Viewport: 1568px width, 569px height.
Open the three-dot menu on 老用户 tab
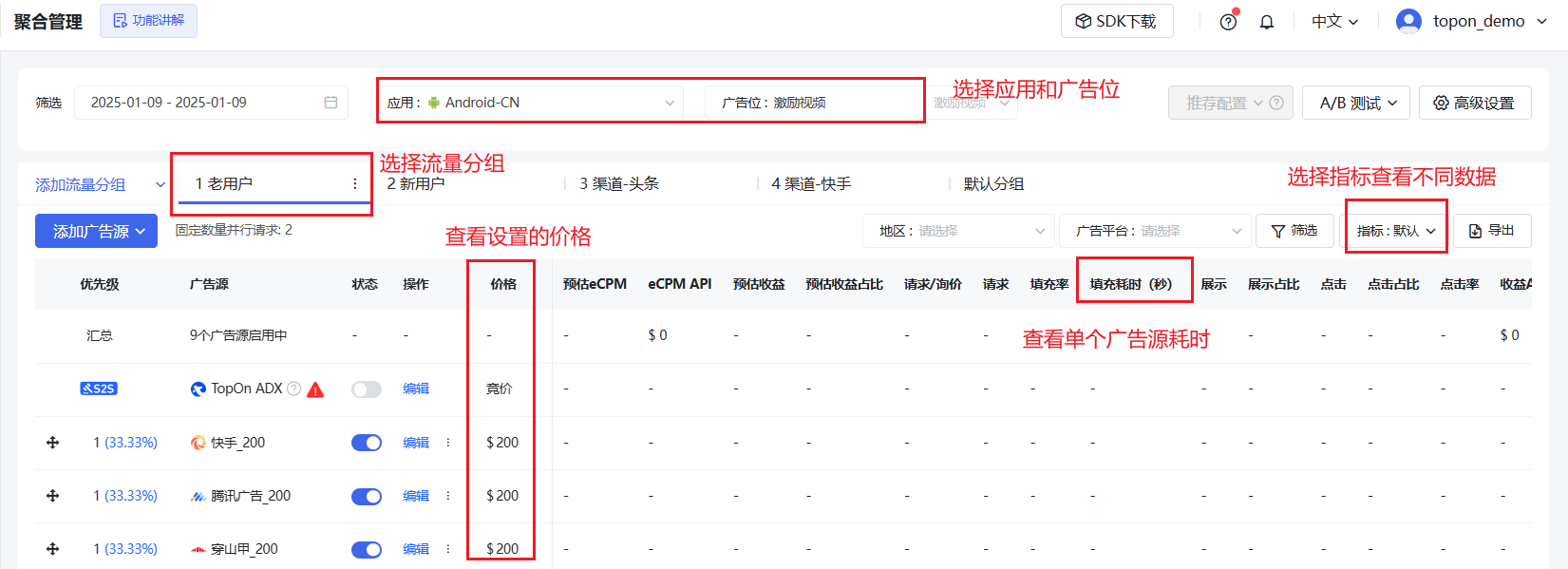(355, 184)
